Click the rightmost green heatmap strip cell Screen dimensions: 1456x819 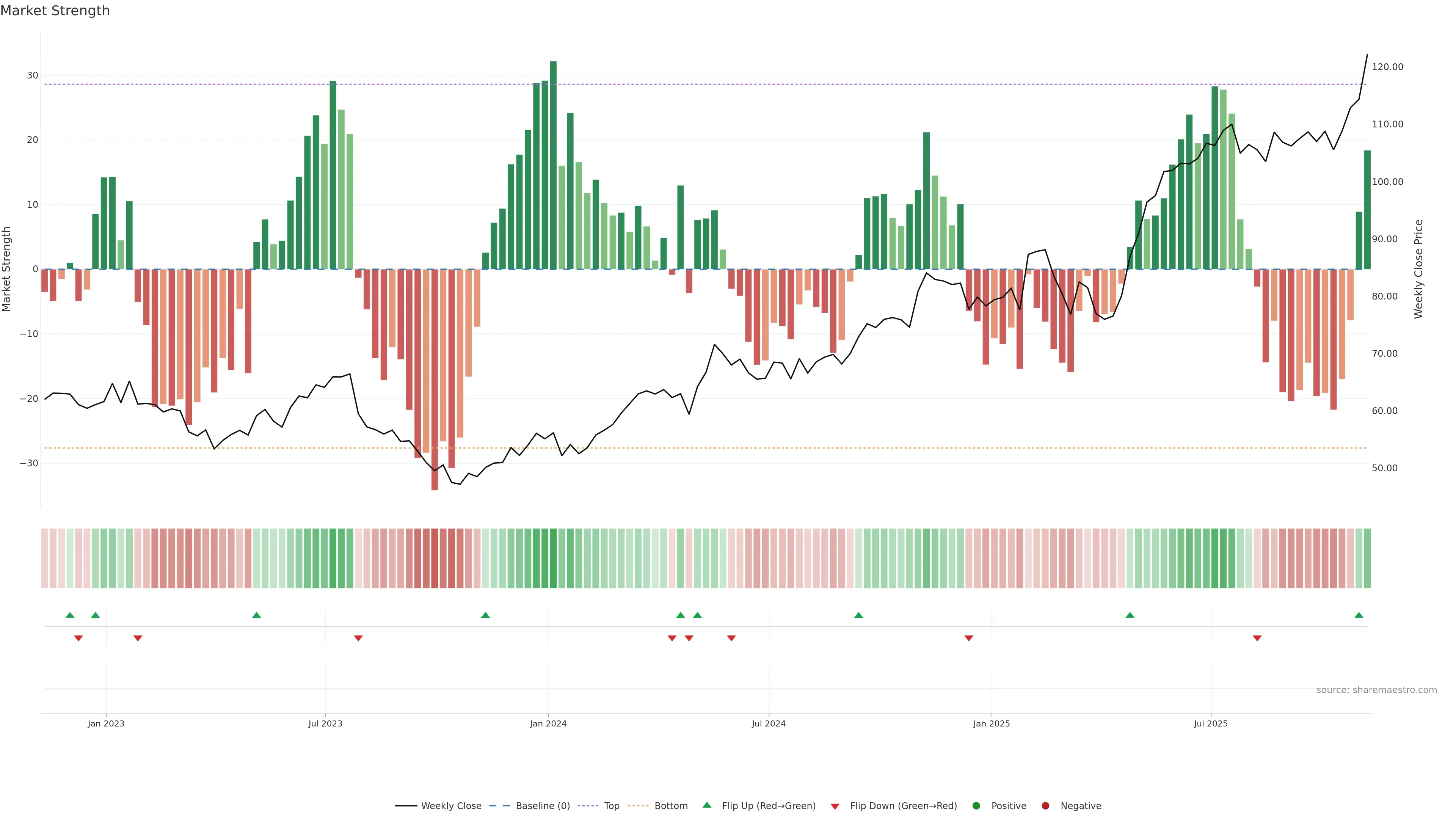click(1367, 558)
